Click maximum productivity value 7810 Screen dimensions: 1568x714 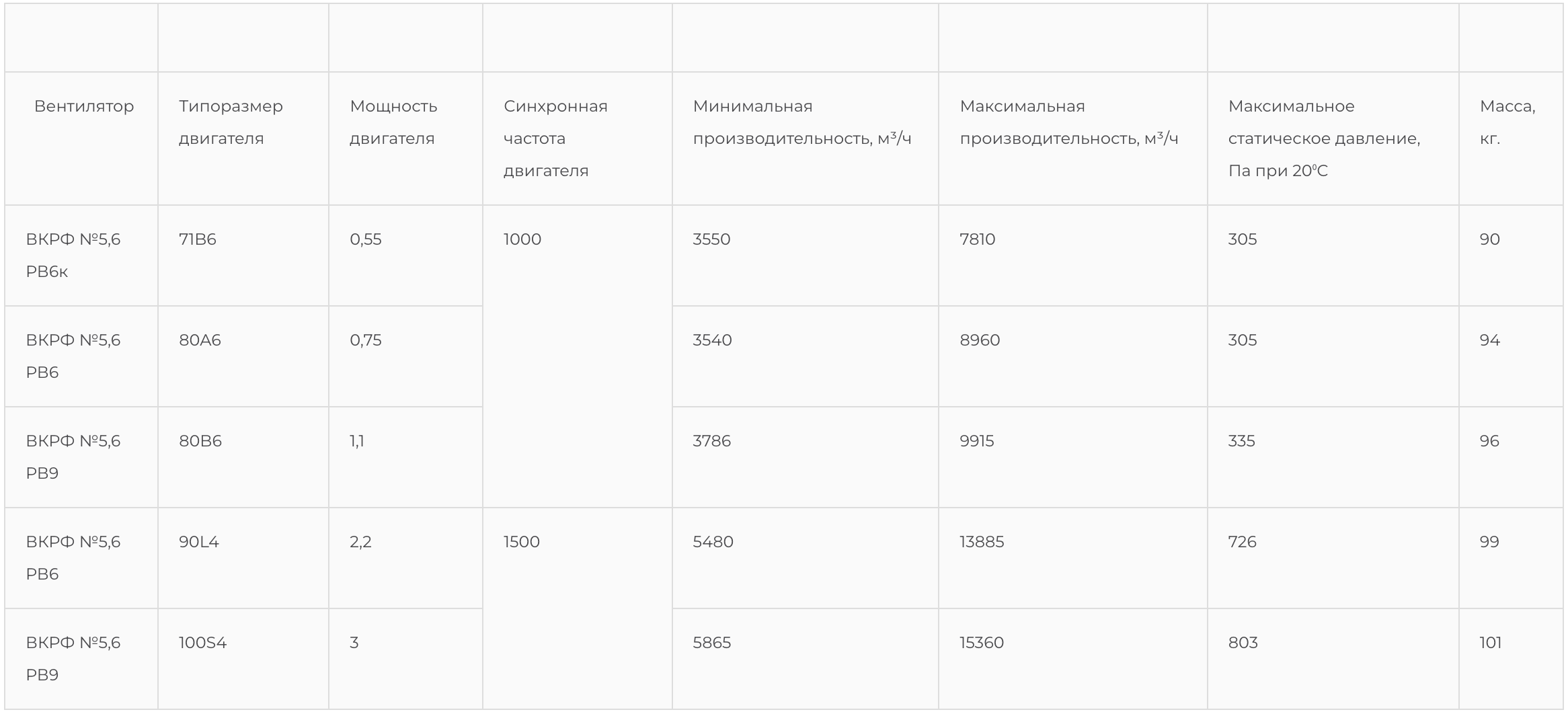pyautogui.click(x=977, y=239)
